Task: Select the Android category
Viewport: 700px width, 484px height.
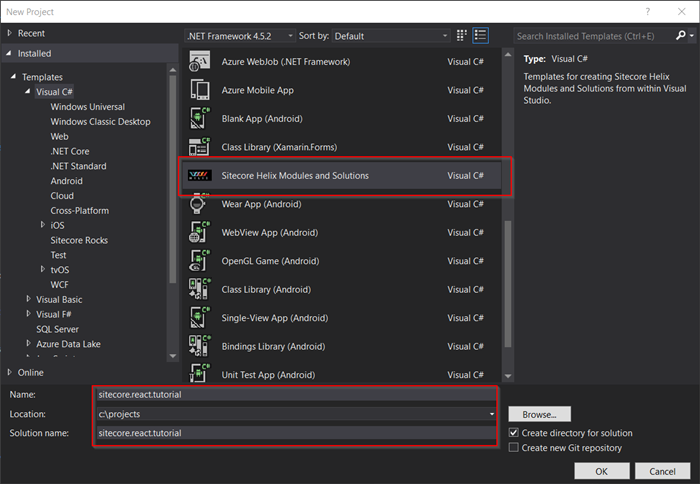Action: pyautogui.click(x=67, y=181)
